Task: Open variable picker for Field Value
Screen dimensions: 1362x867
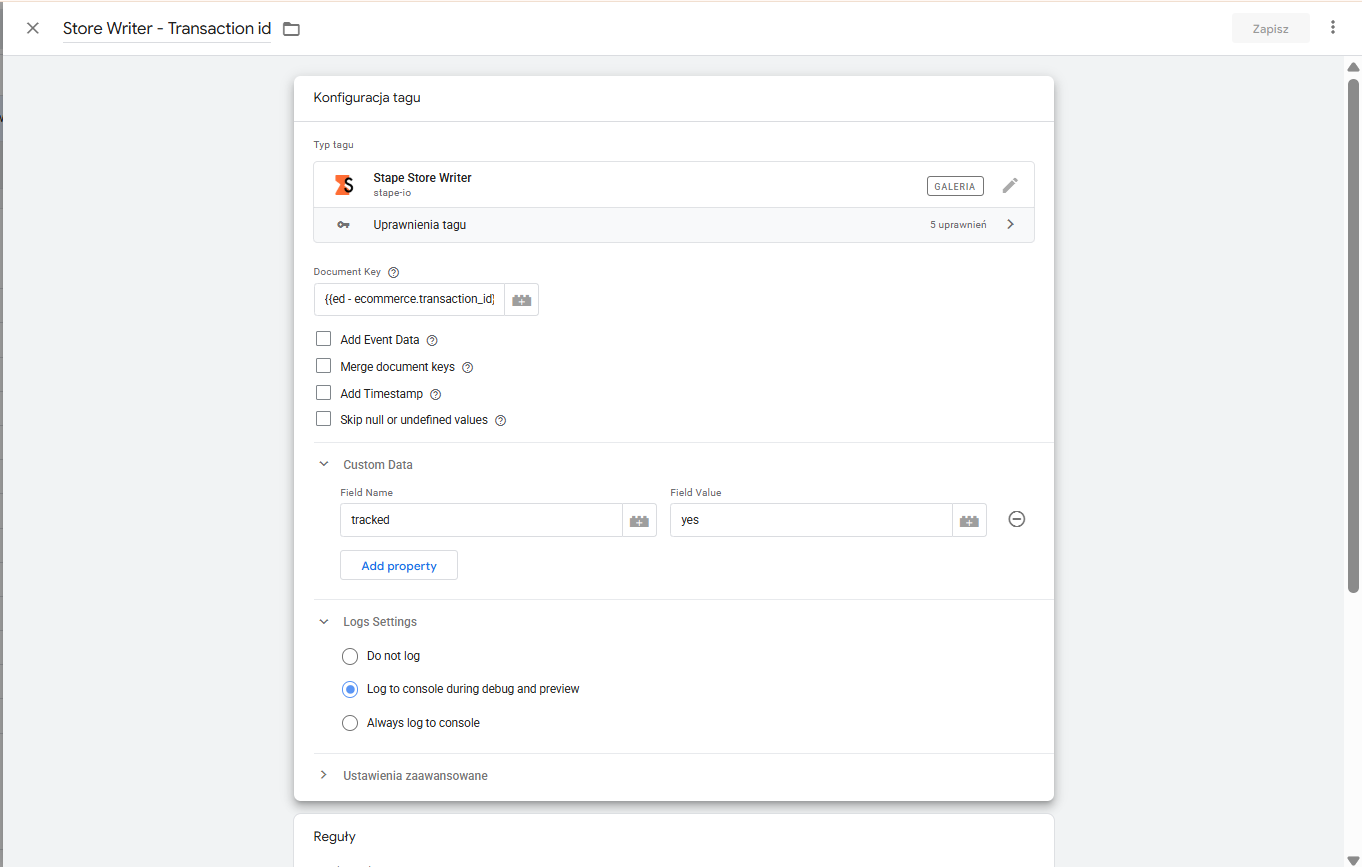Action: pyautogui.click(x=969, y=520)
